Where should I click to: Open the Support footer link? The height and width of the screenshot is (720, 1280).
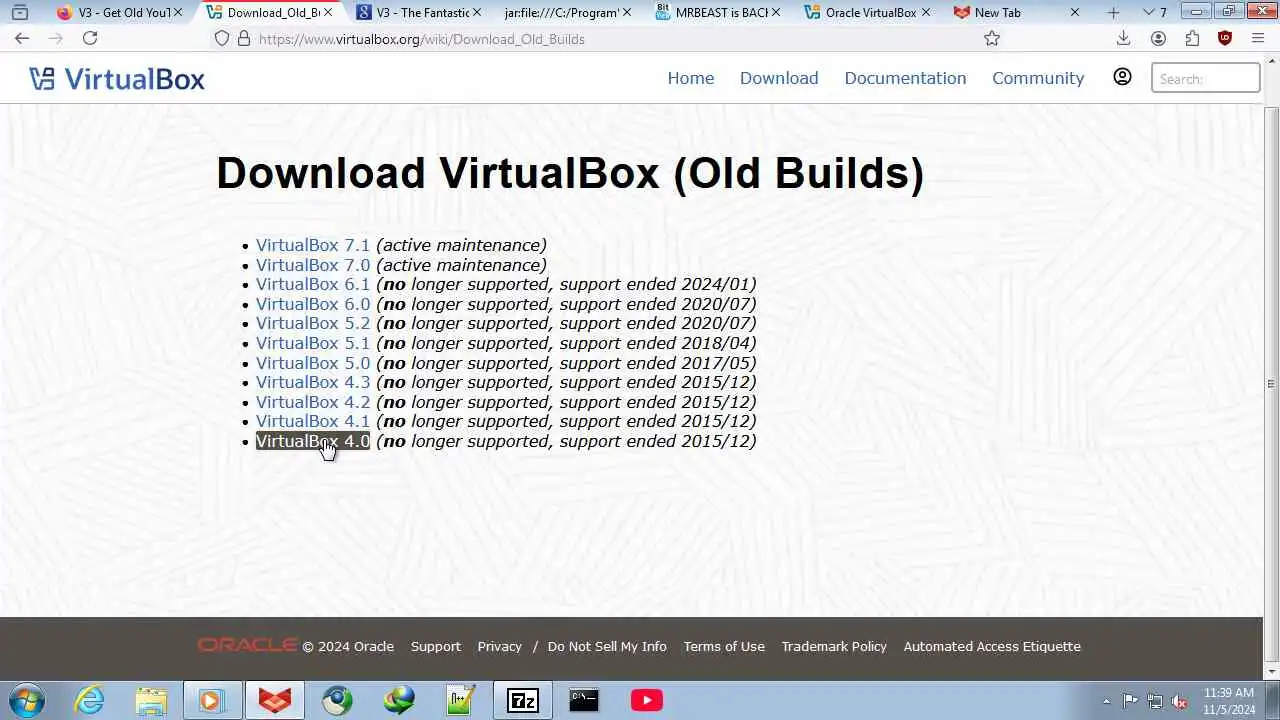pyautogui.click(x=436, y=646)
